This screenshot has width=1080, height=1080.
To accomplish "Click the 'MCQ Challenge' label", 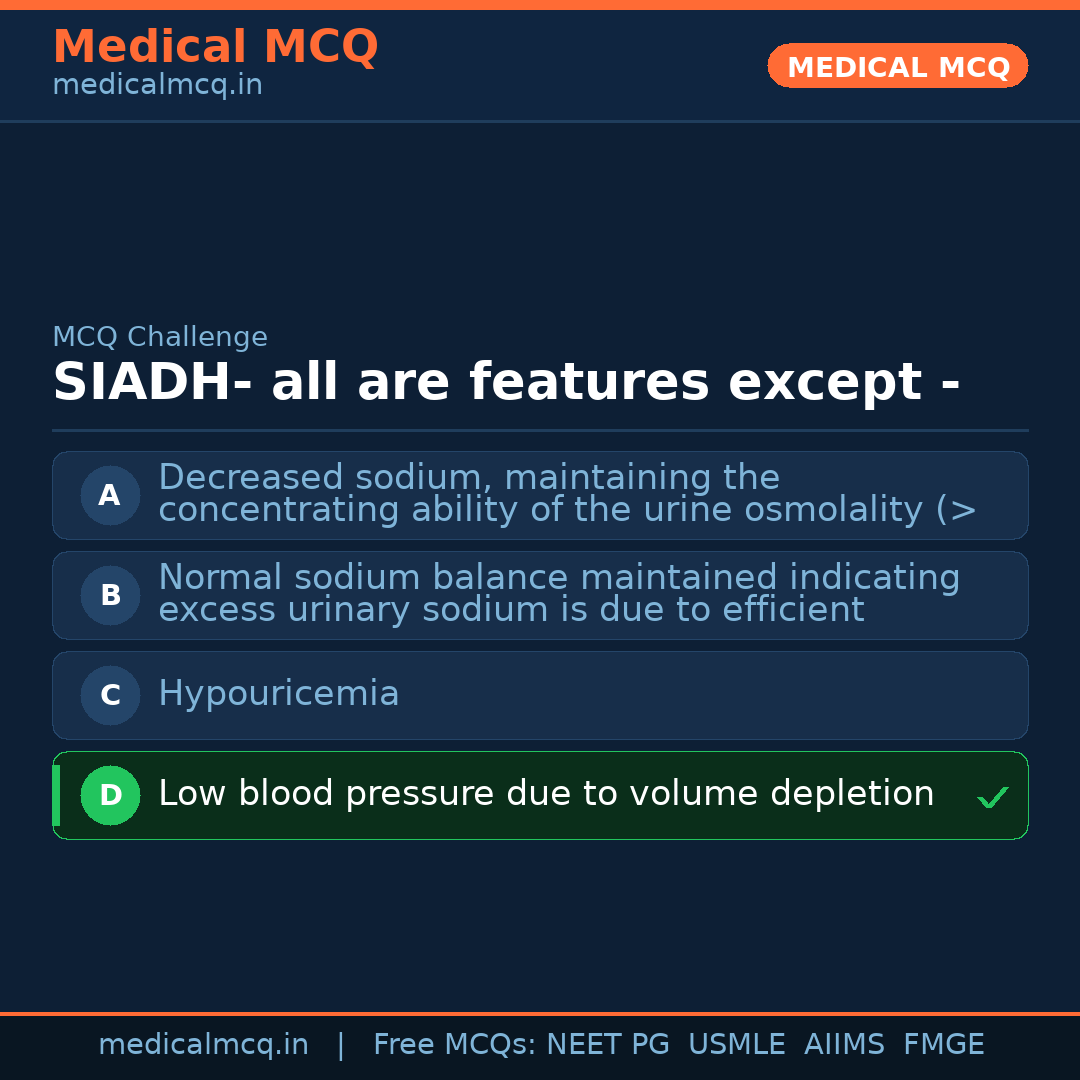I will [160, 338].
